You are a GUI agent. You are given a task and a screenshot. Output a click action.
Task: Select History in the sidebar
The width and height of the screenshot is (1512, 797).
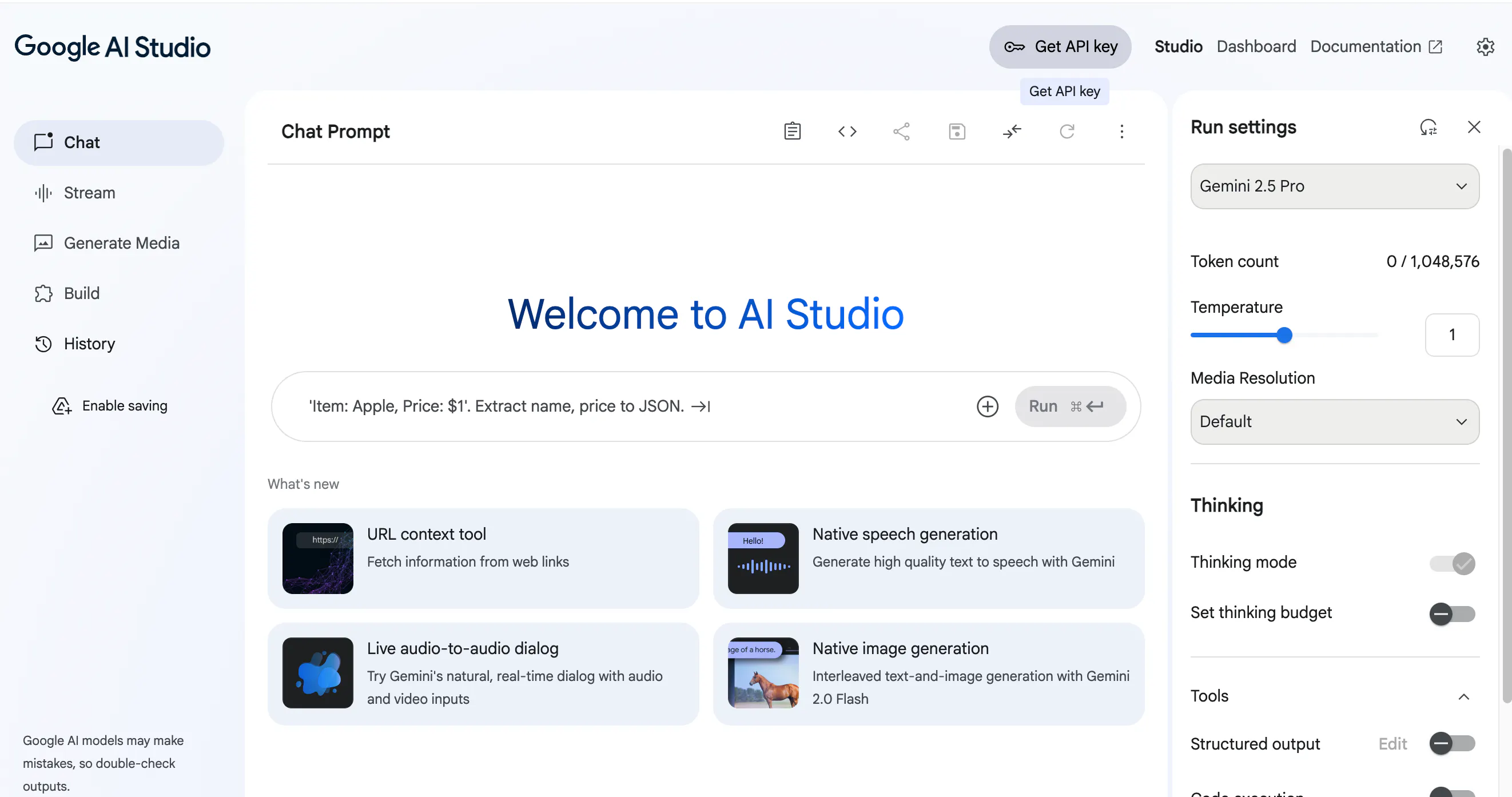118,344
